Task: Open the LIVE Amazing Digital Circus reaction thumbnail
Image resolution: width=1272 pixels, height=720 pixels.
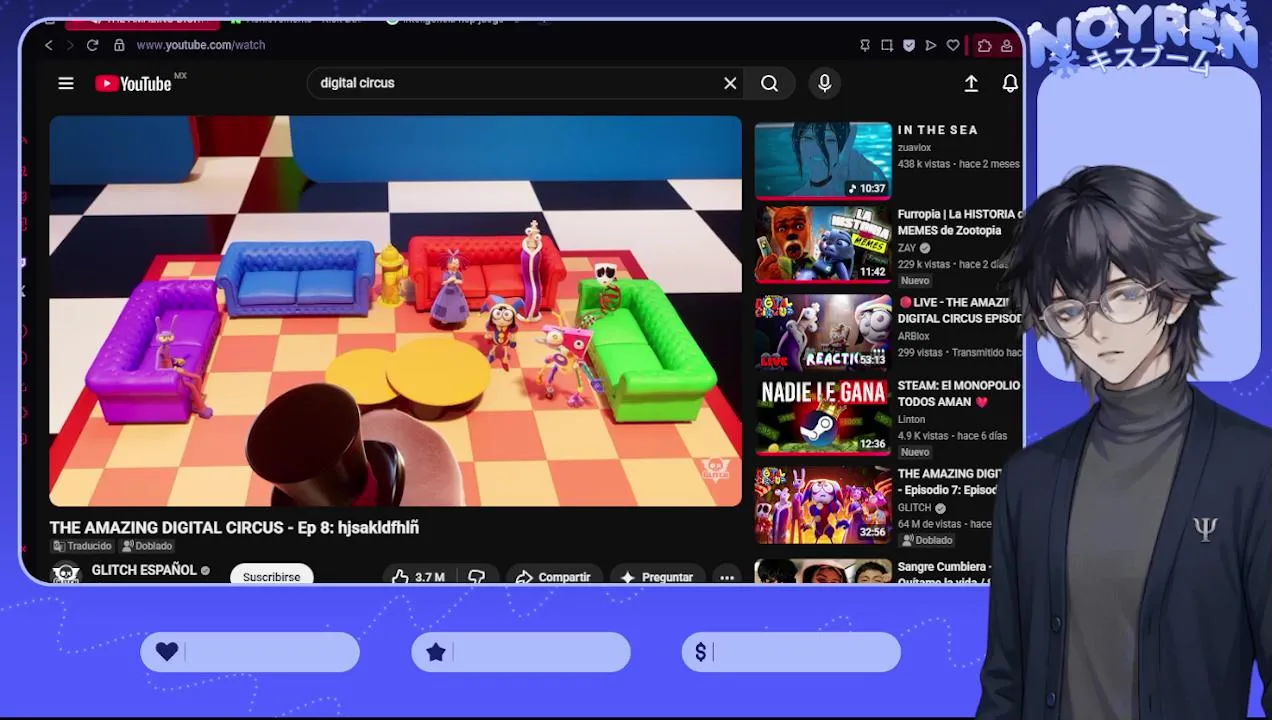Action: pyautogui.click(x=823, y=332)
